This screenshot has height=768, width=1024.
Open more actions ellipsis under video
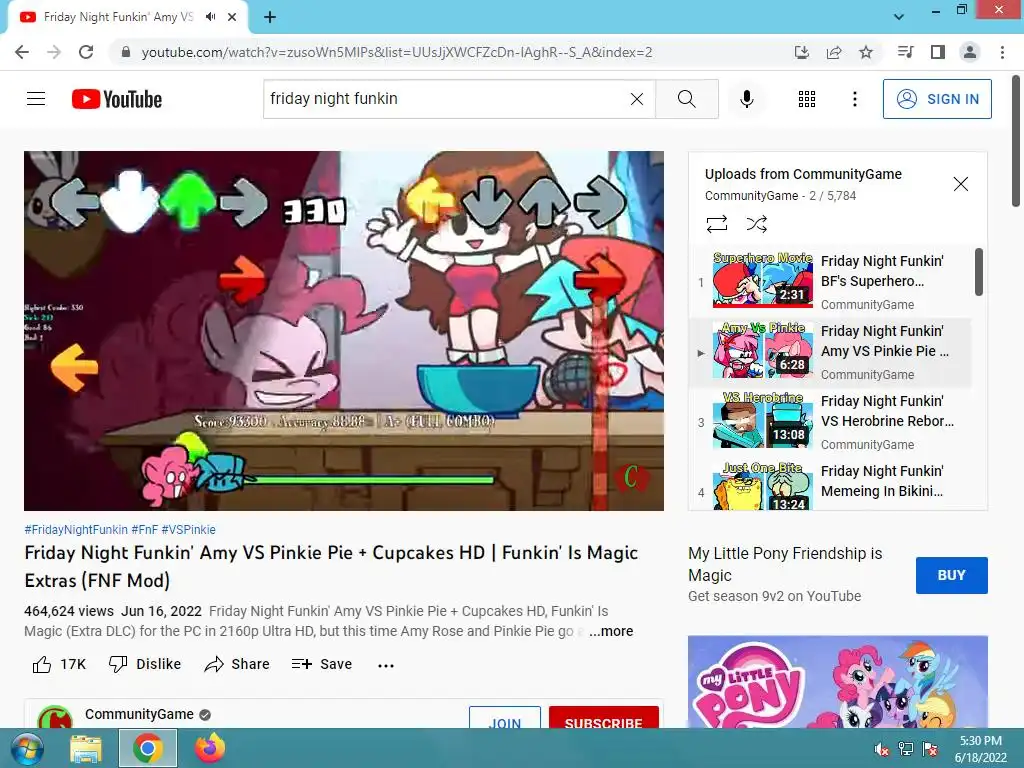(386, 665)
